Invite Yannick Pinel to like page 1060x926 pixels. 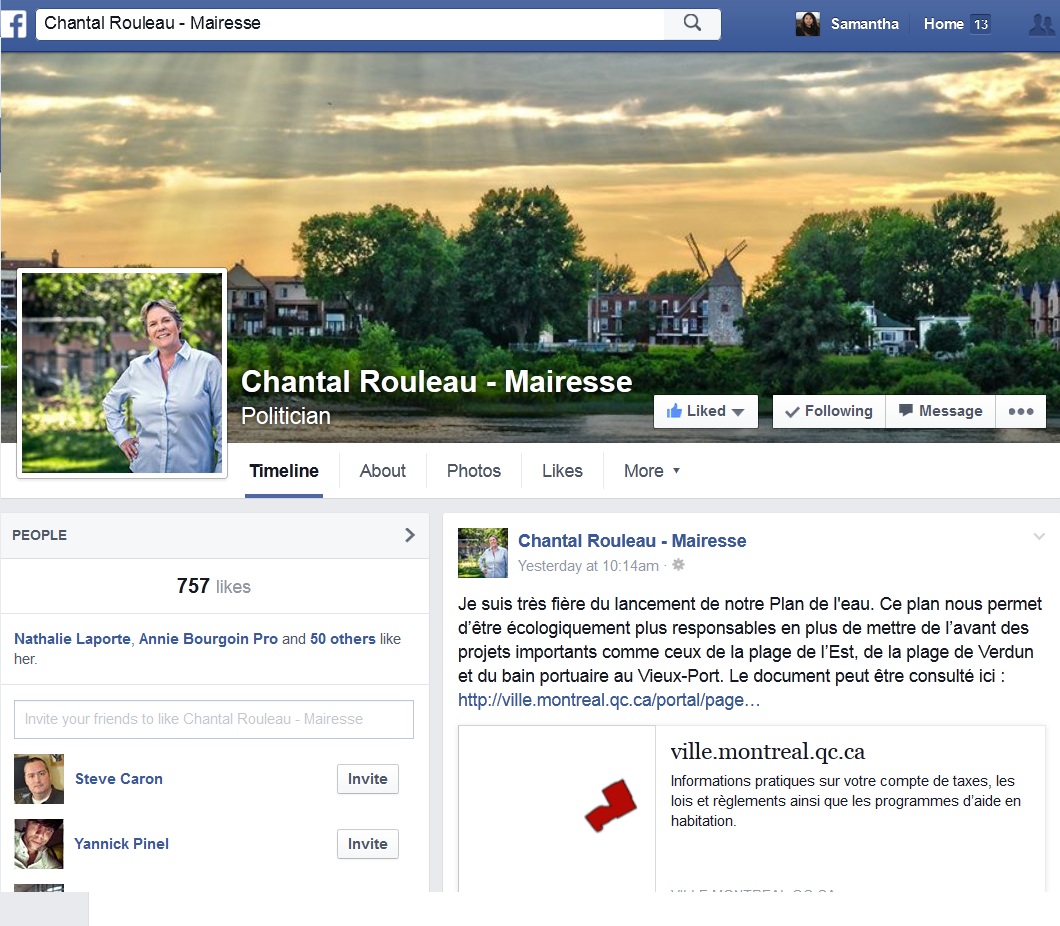[x=368, y=844]
